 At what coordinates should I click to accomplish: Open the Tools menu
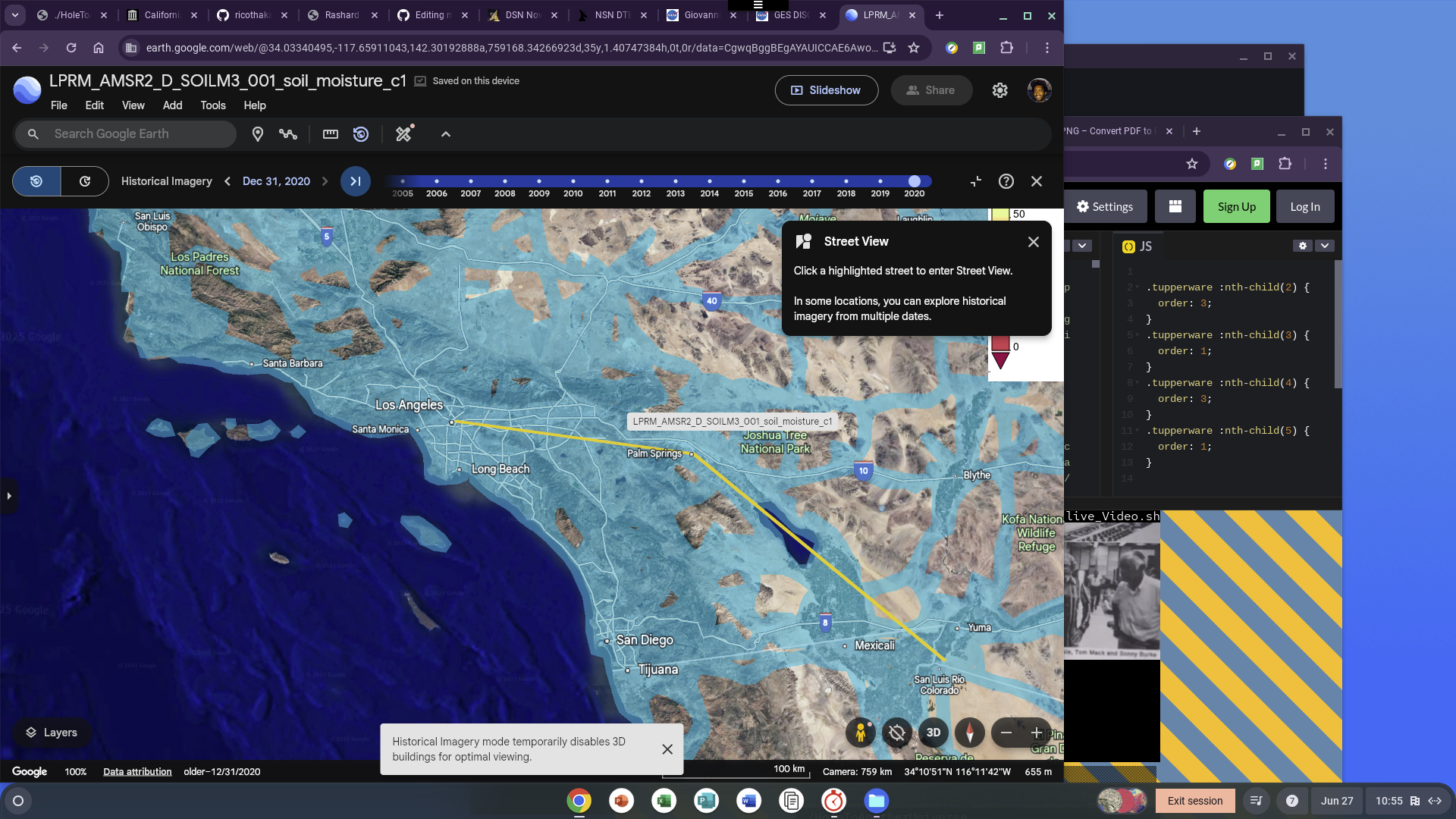point(213,105)
